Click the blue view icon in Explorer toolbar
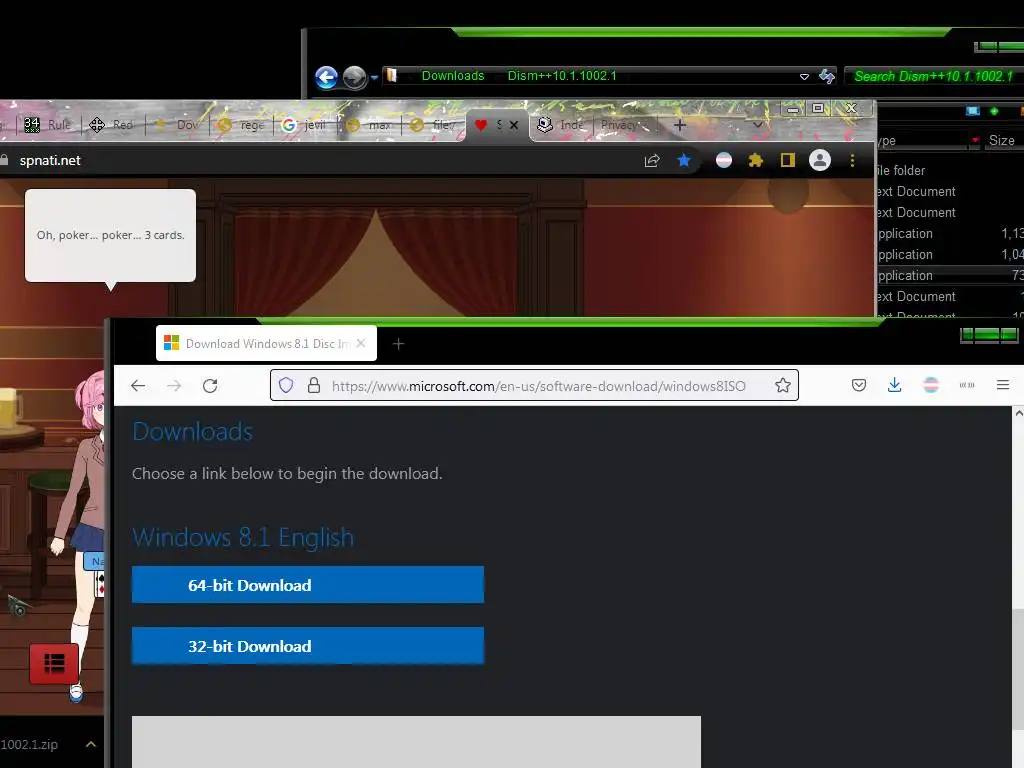The width and height of the screenshot is (1024, 768). pos(972,111)
